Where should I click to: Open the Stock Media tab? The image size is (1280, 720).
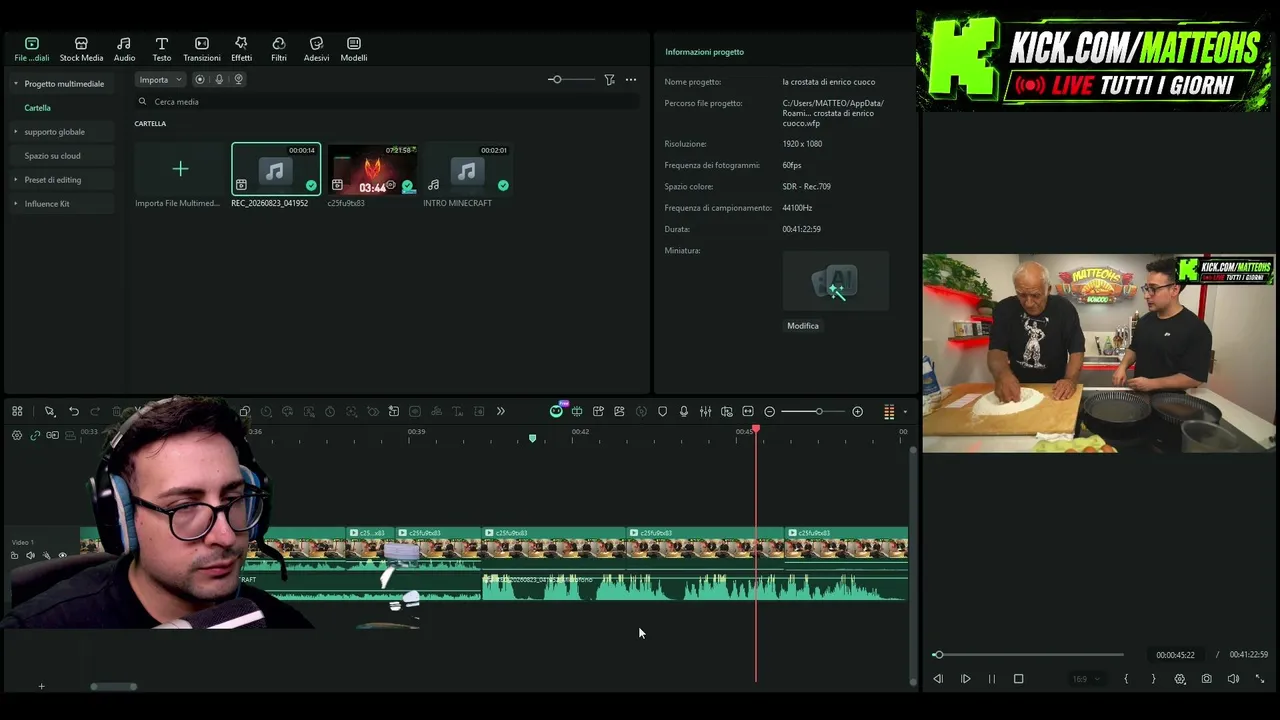pyautogui.click(x=81, y=49)
